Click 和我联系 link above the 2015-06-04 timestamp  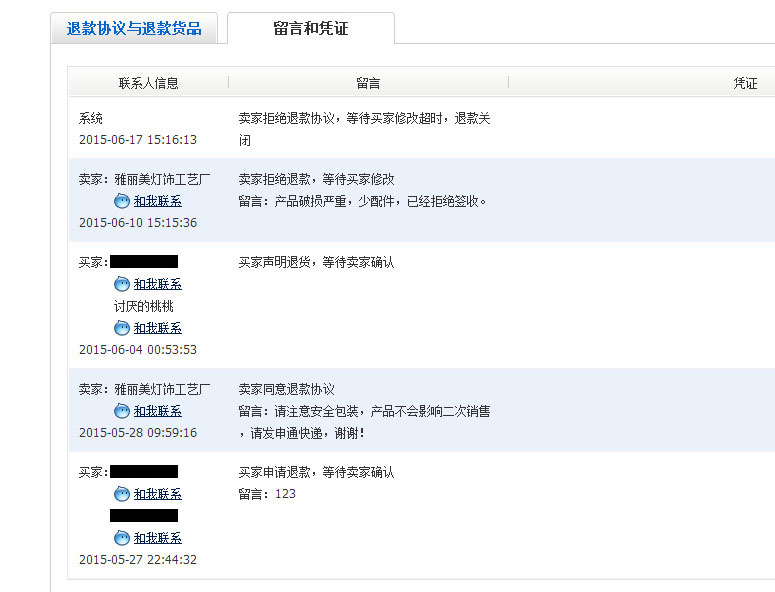tap(158, 328)
